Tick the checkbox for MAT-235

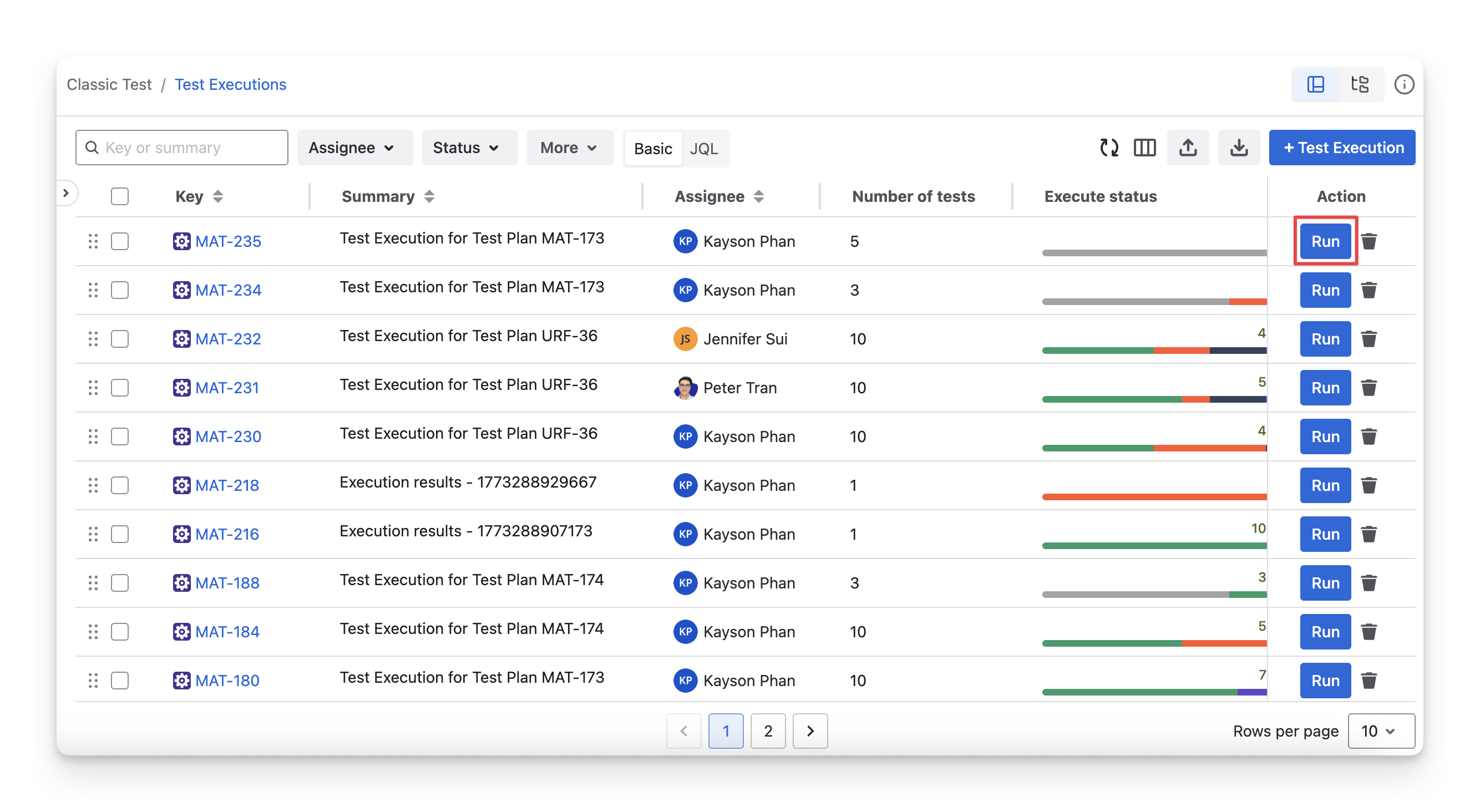coord(119,241)
